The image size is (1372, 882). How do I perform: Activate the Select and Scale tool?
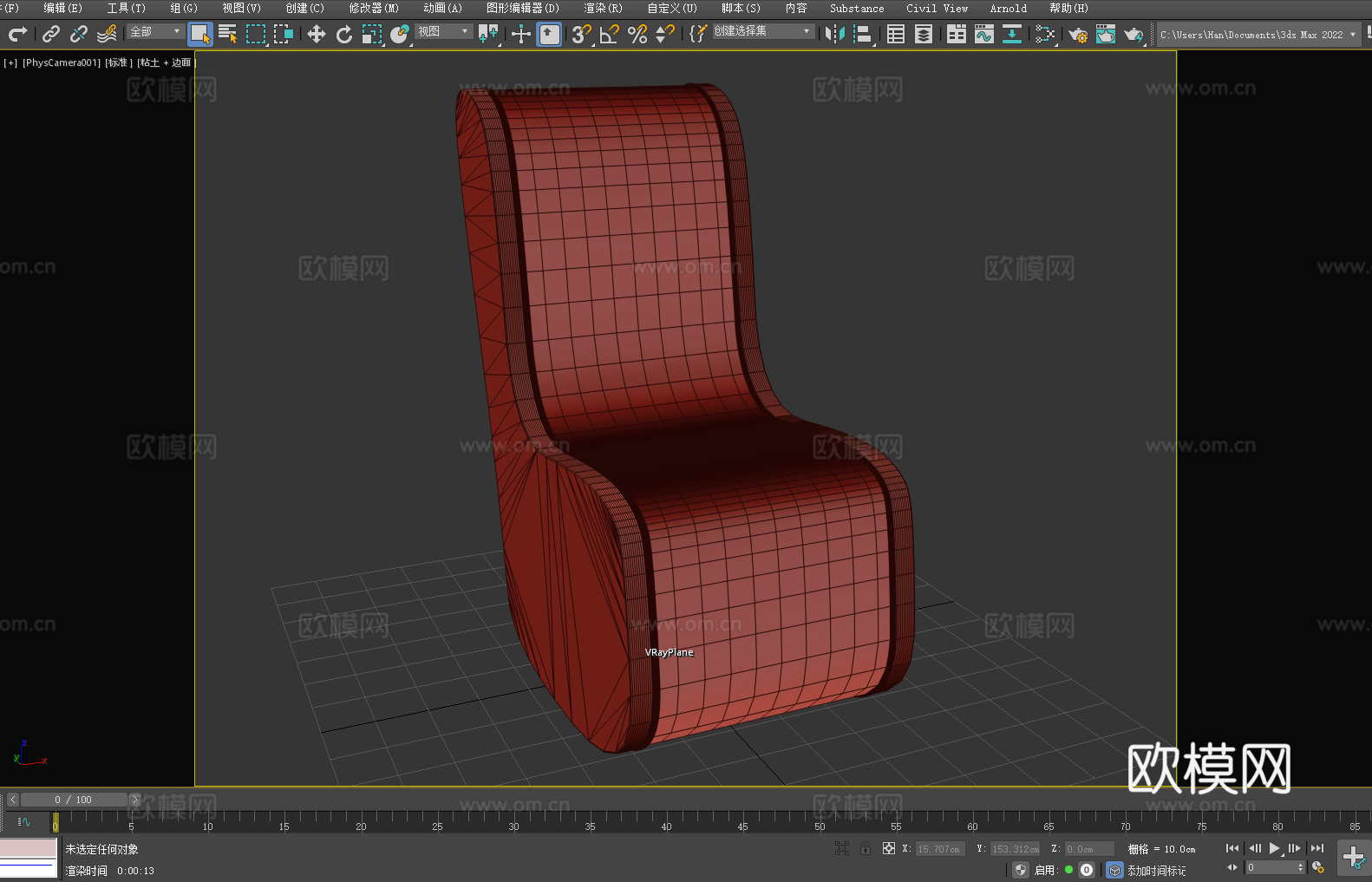pyautogui.click(x=372, y=34)
